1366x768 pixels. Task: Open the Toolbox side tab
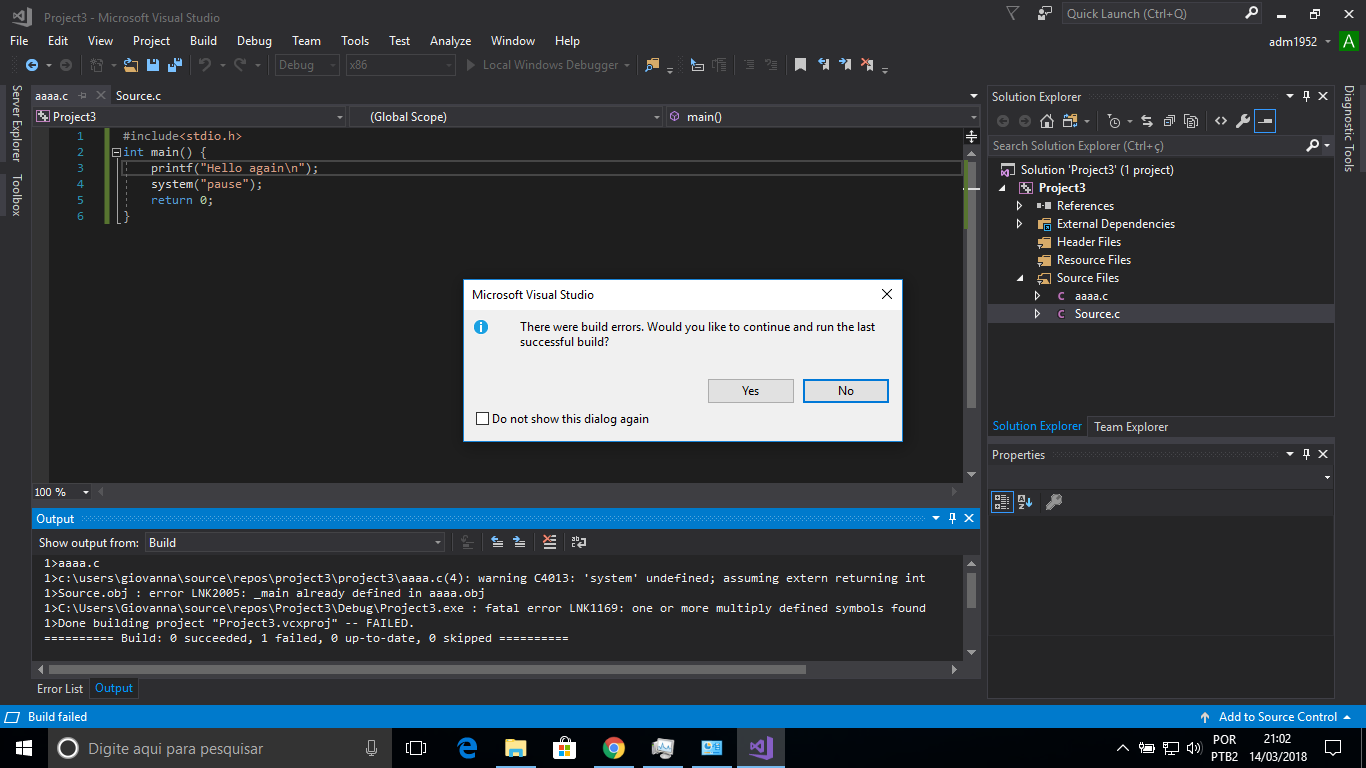[x=16, y=195]
